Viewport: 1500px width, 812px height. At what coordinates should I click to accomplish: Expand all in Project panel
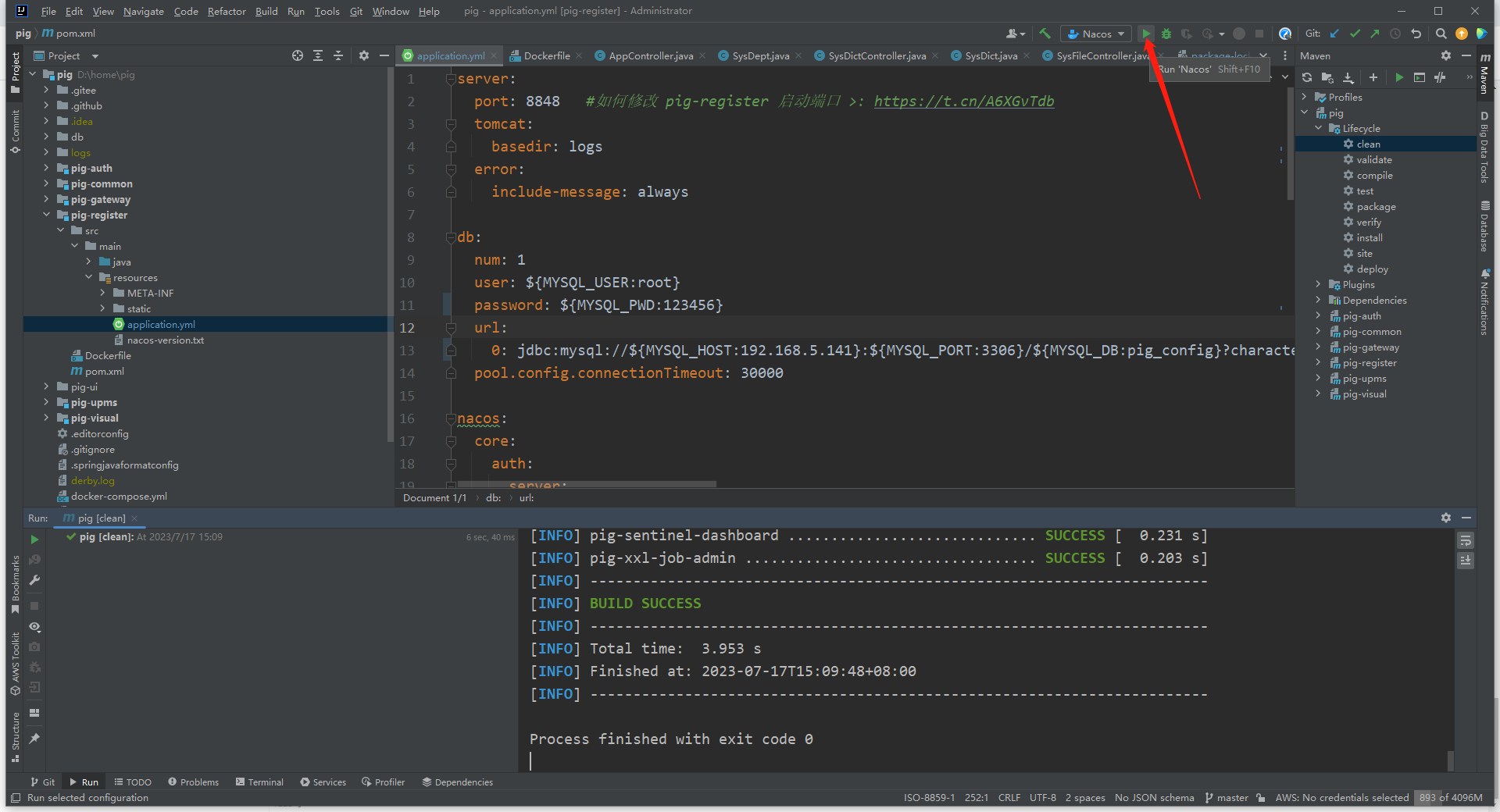pos(318,55)
